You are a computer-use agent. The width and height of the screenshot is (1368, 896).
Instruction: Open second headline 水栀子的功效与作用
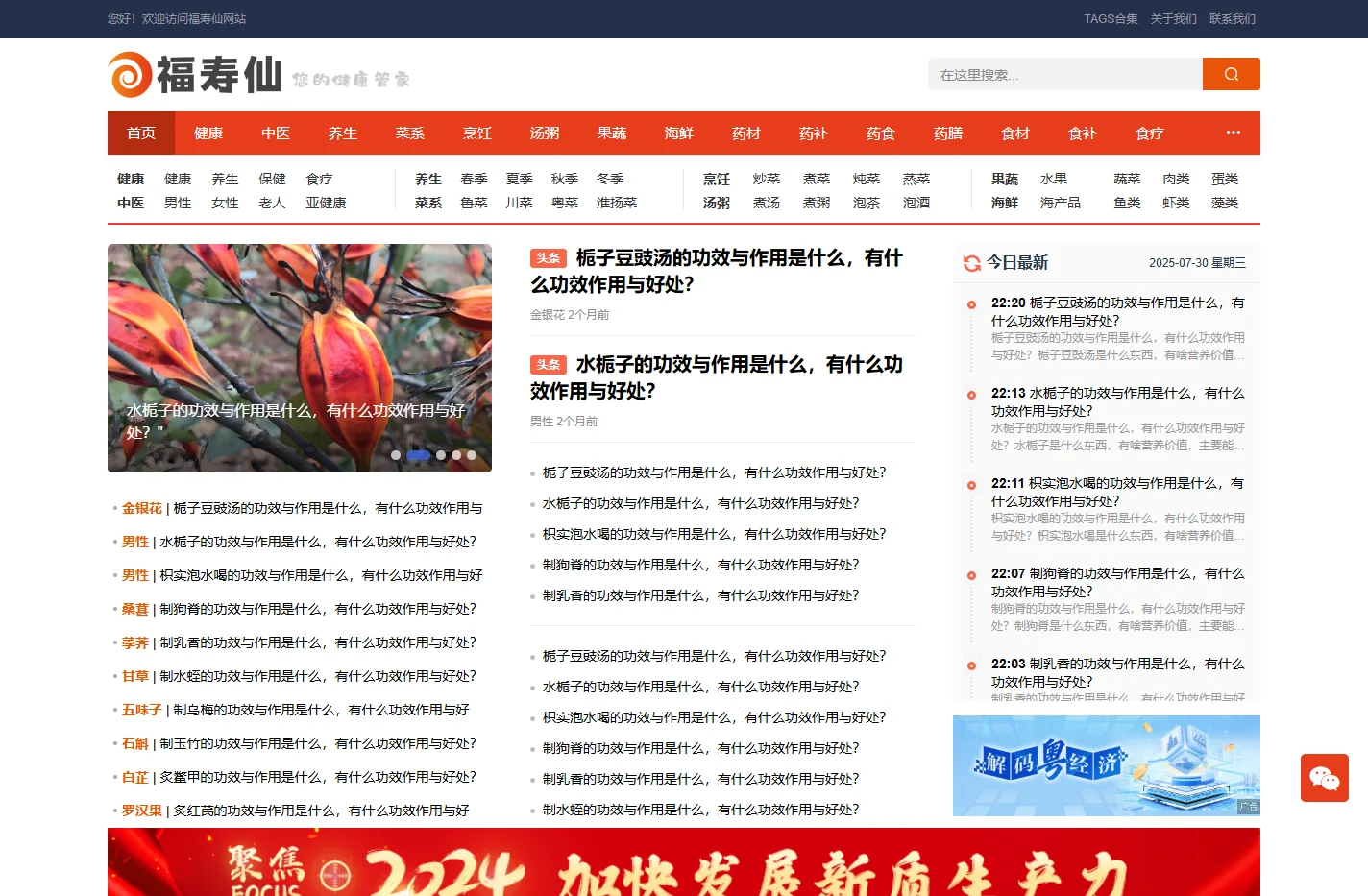pyautogui.click(x=717, y=377)
